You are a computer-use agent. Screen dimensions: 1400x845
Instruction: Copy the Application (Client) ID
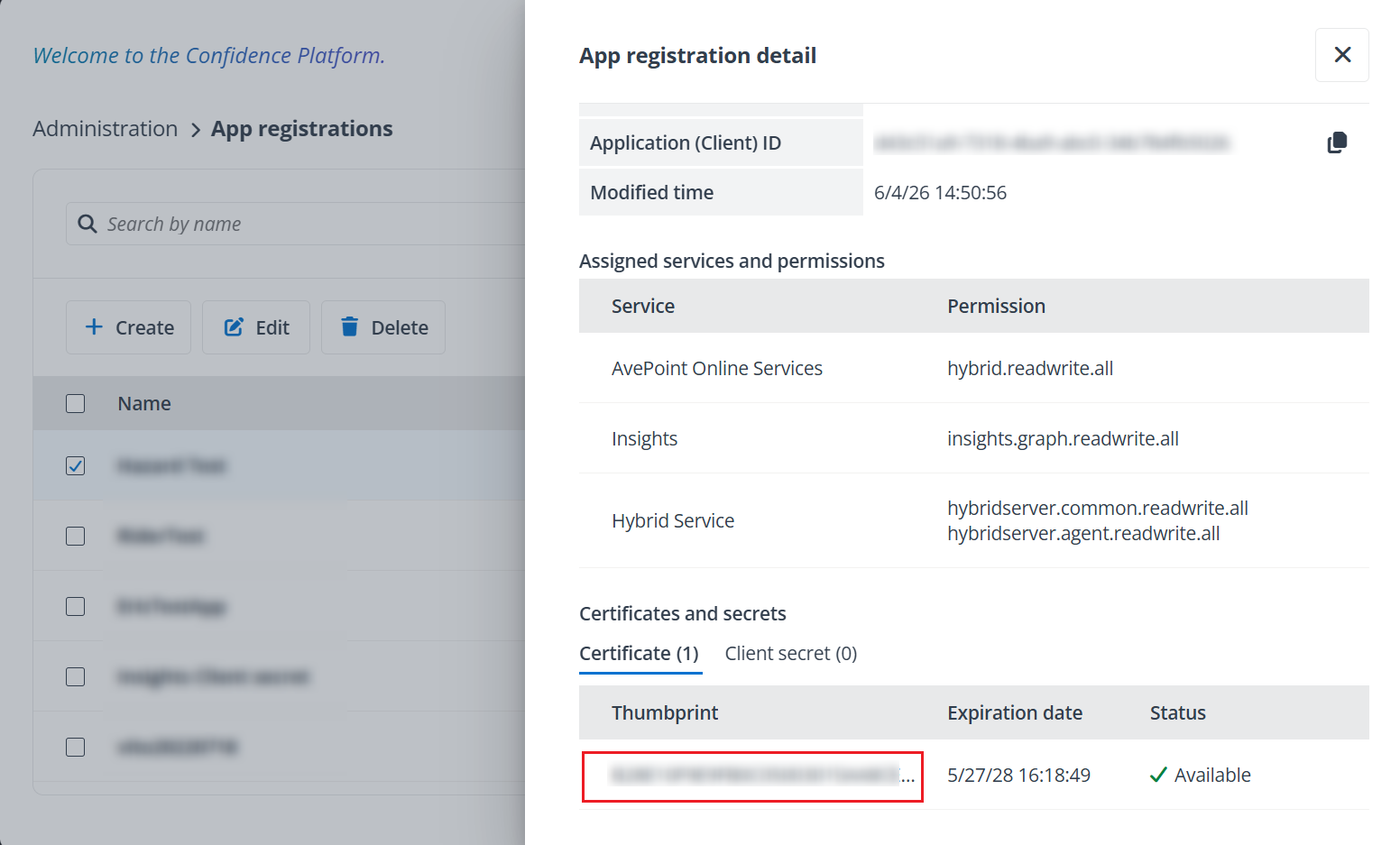coord(1337,142)
